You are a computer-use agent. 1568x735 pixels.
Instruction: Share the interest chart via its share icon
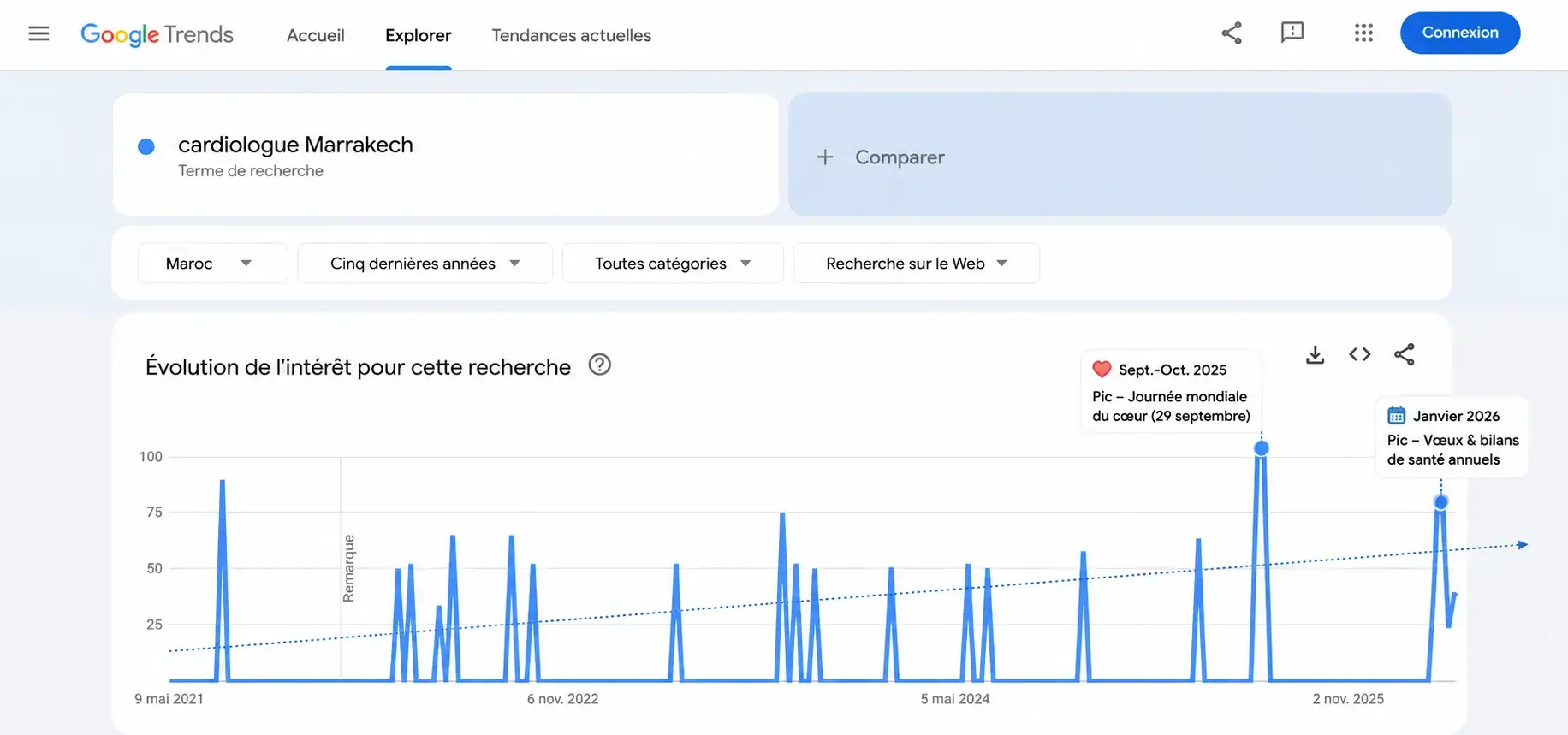coord(1405,354)
